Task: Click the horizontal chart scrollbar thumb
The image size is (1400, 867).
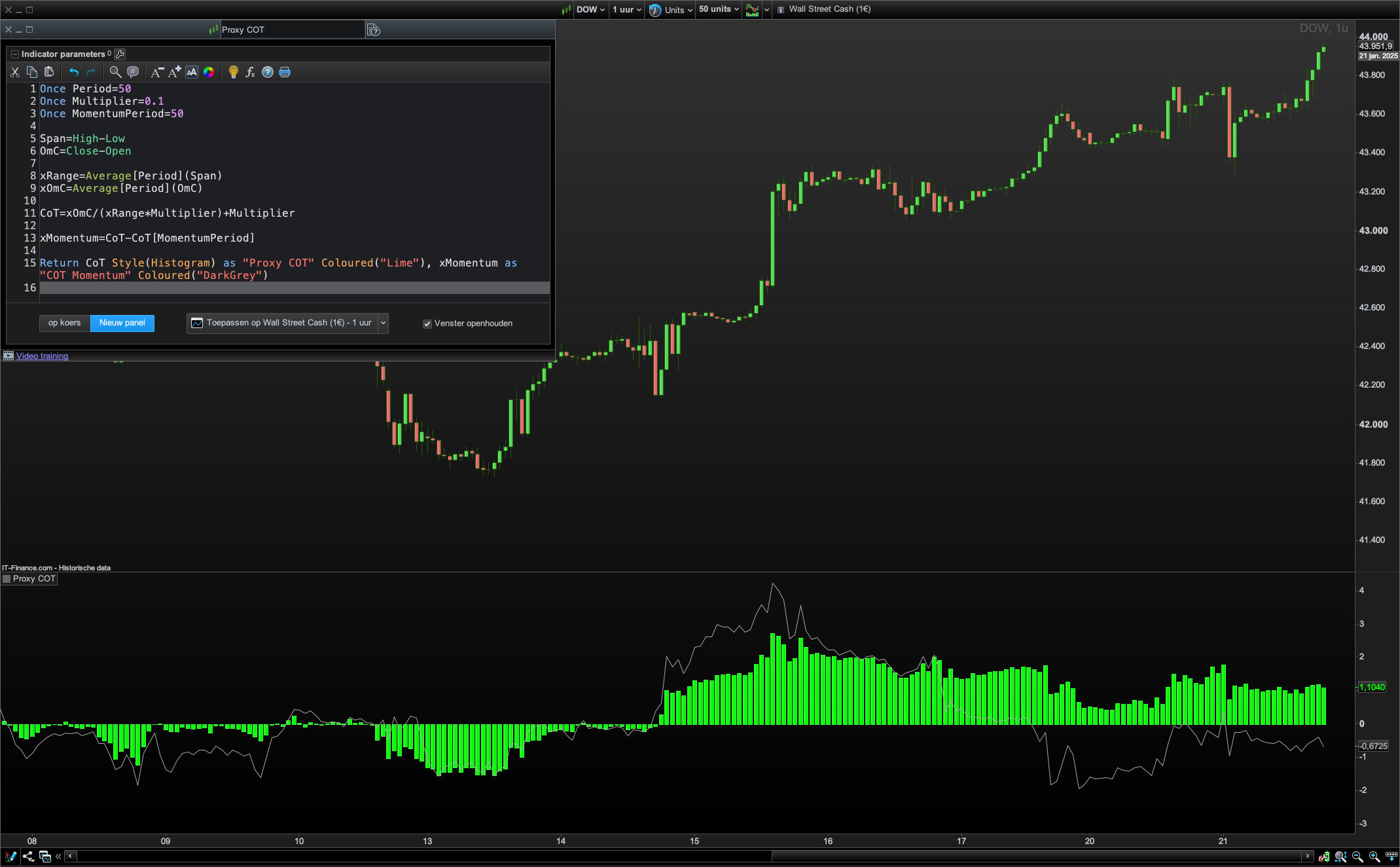Action: pyautogui.click(x=1035, y=856)
